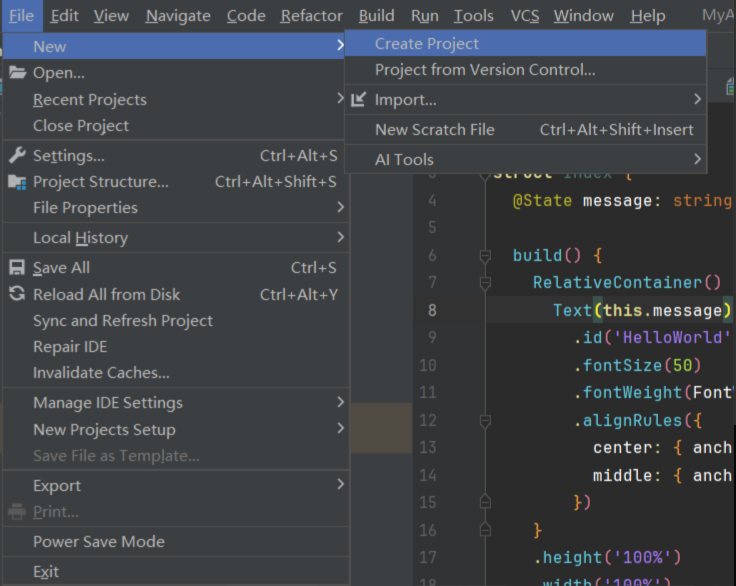Open the View menu
Viewport: 736px width, 586px height.
[111, 15]
